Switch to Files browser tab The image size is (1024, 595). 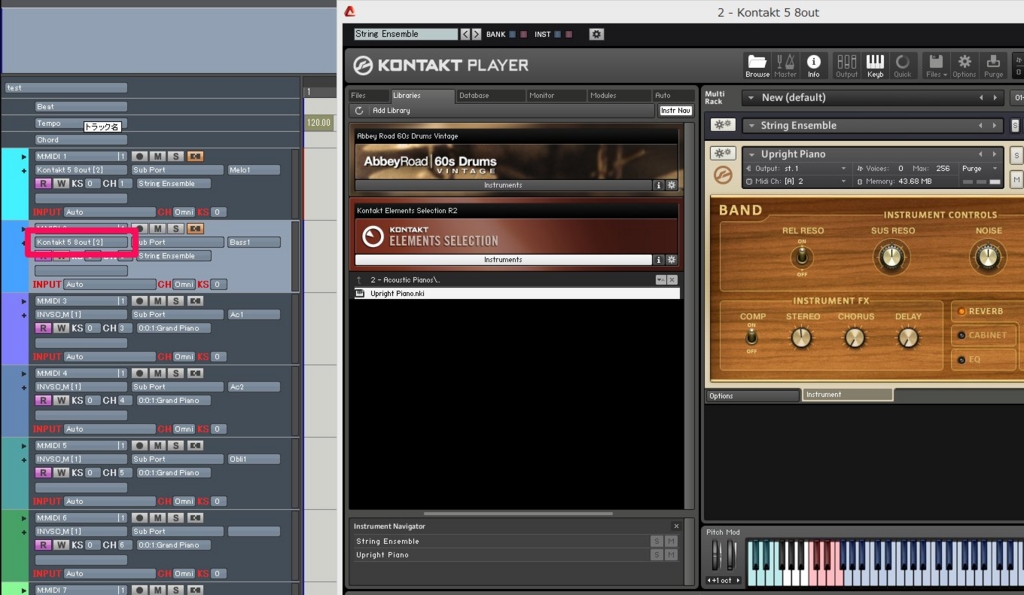(368, 95)
